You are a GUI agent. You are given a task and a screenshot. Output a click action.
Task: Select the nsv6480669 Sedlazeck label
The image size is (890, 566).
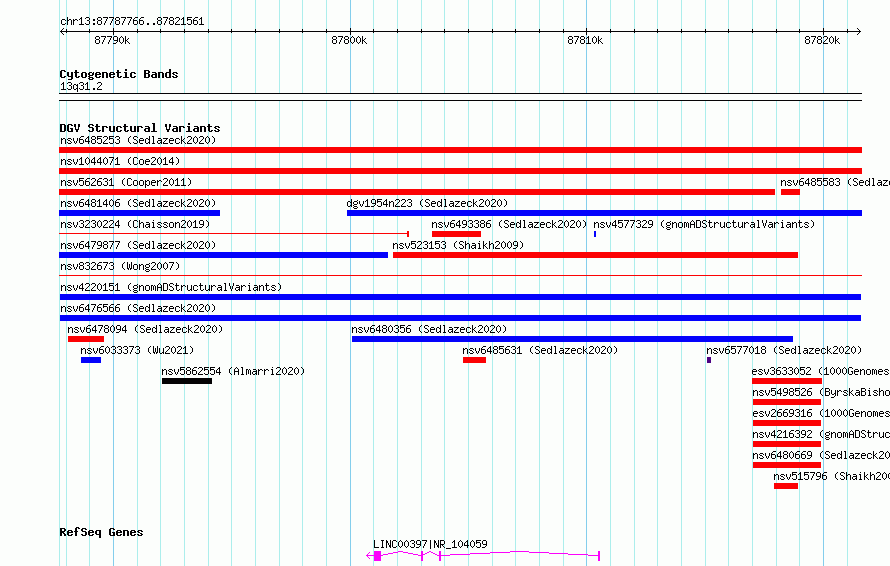(x=821, y=455)
